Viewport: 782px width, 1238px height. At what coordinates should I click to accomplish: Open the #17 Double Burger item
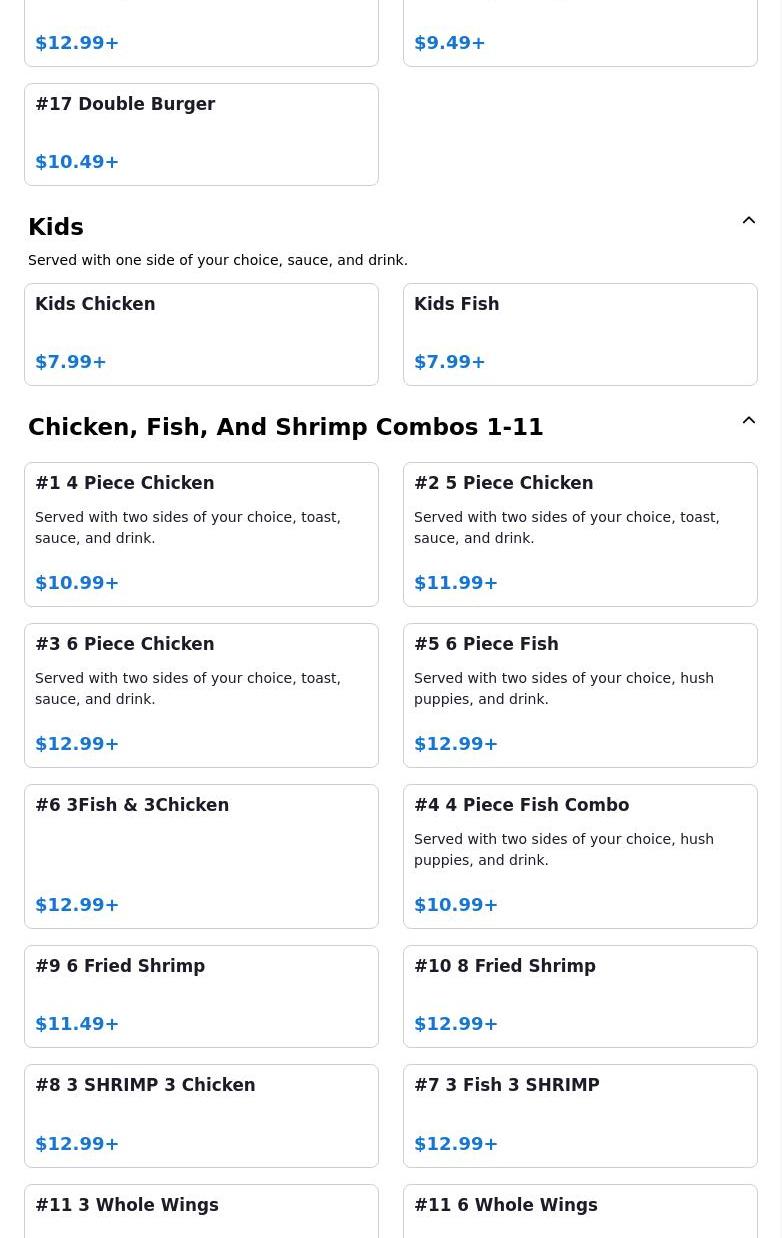(x=201, y=133)
